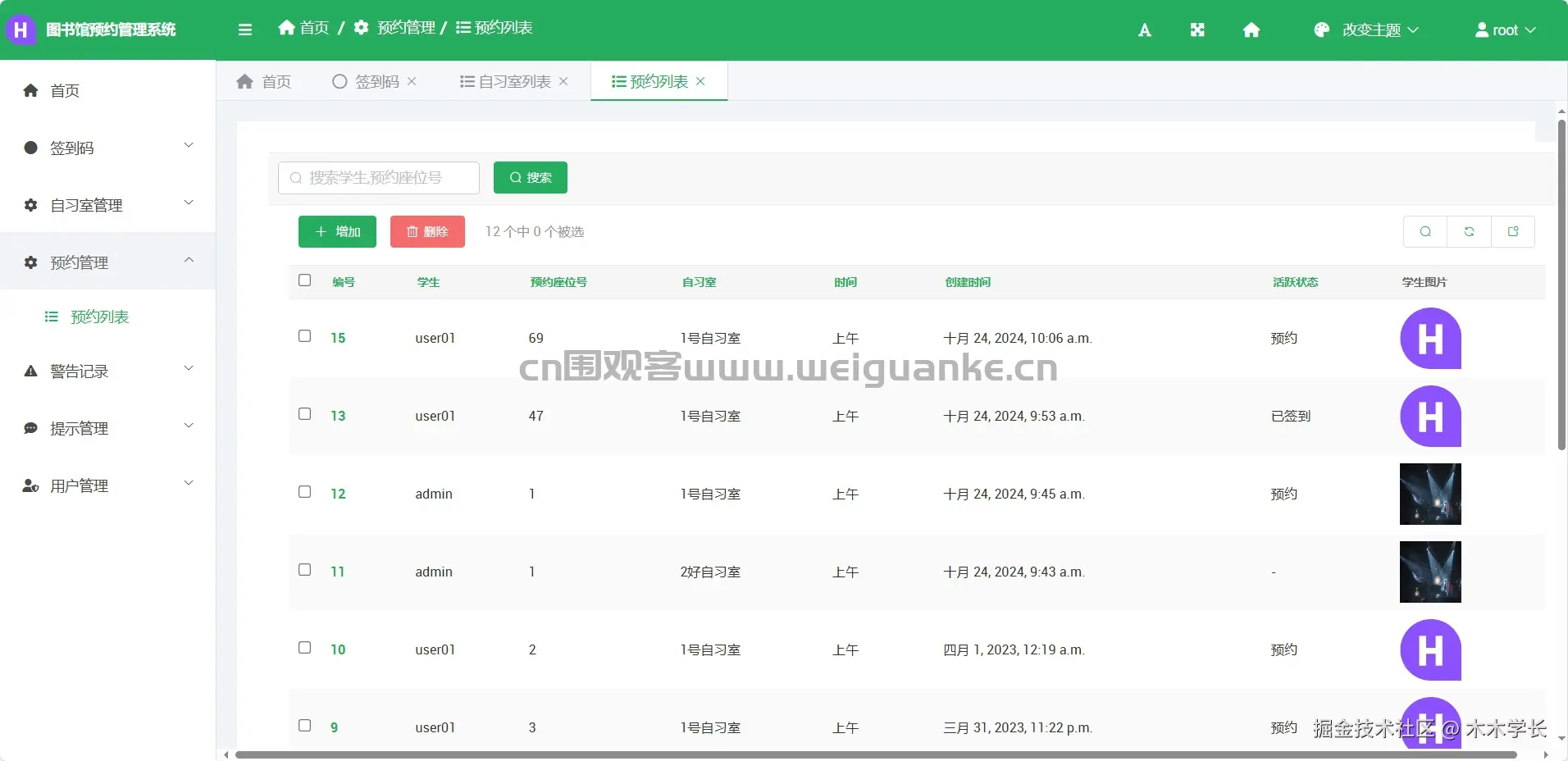This screenshot has width=1568, height=761.
Task: Click the breadcrumb home icon
Action: coord(286,28)
